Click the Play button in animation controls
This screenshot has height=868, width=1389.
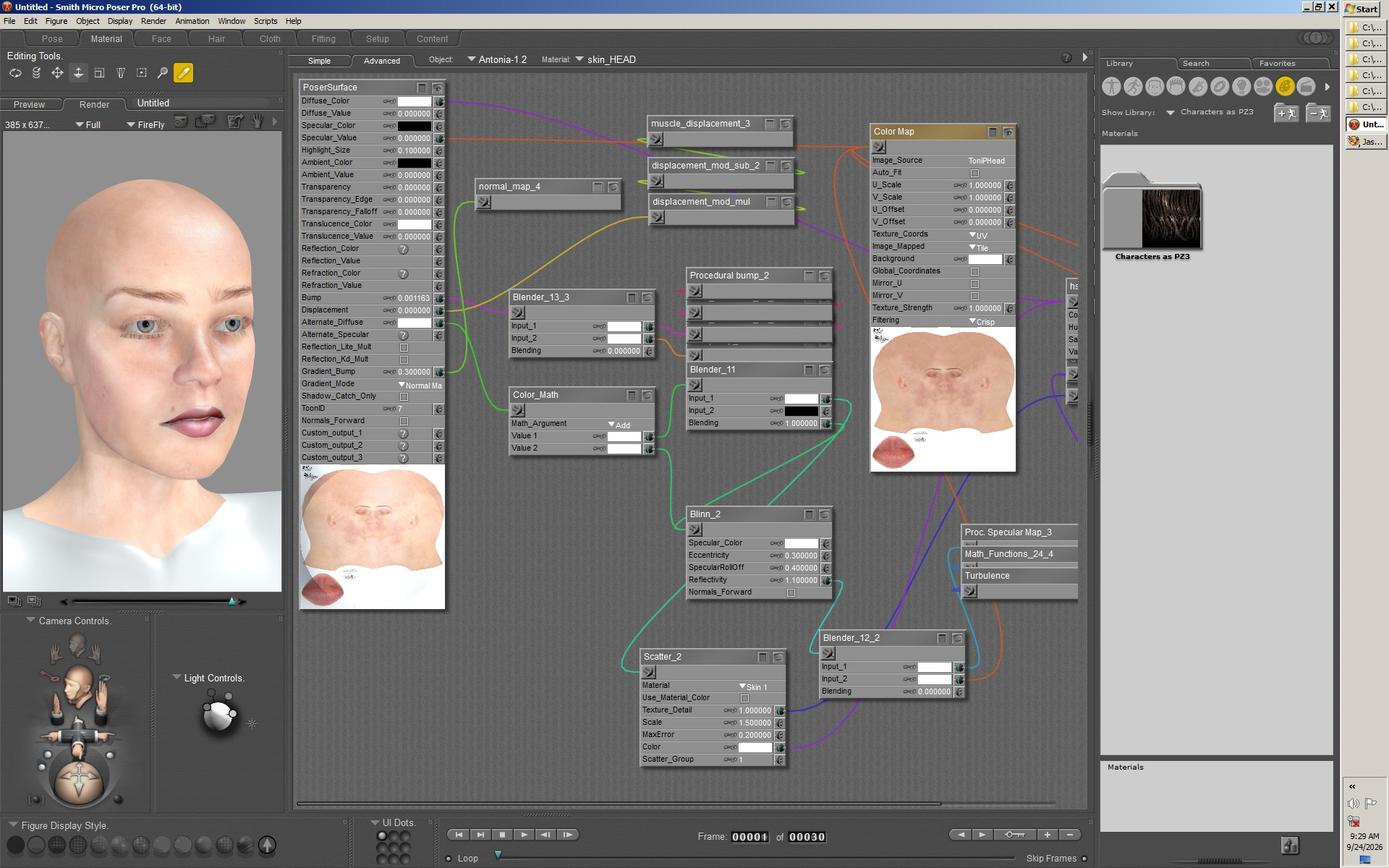524,835
